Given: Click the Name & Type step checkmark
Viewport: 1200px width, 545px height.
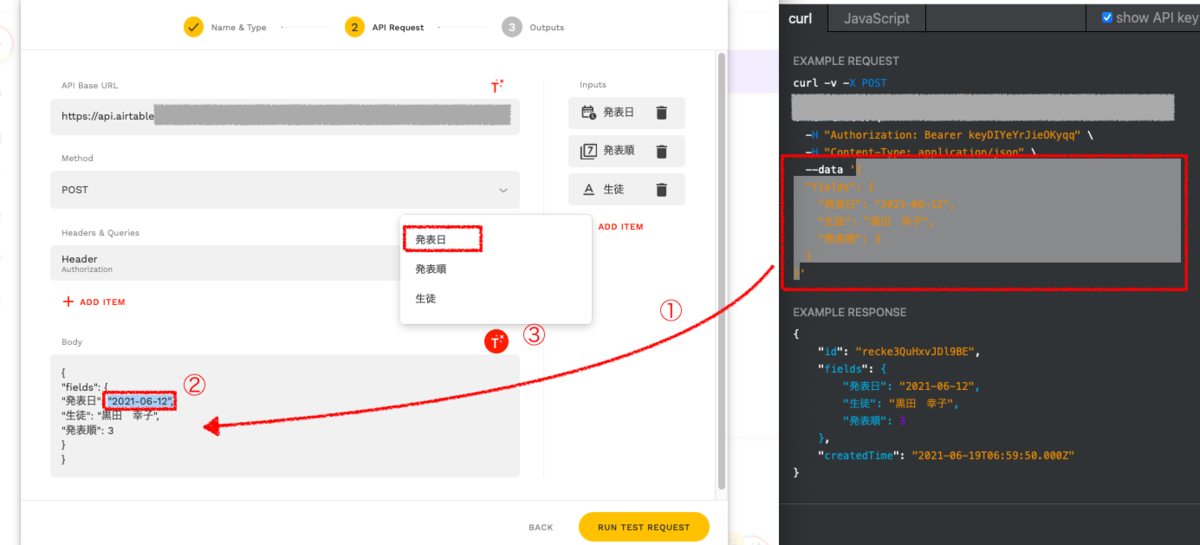Looking at the screenshot, I should click(194, 27).
